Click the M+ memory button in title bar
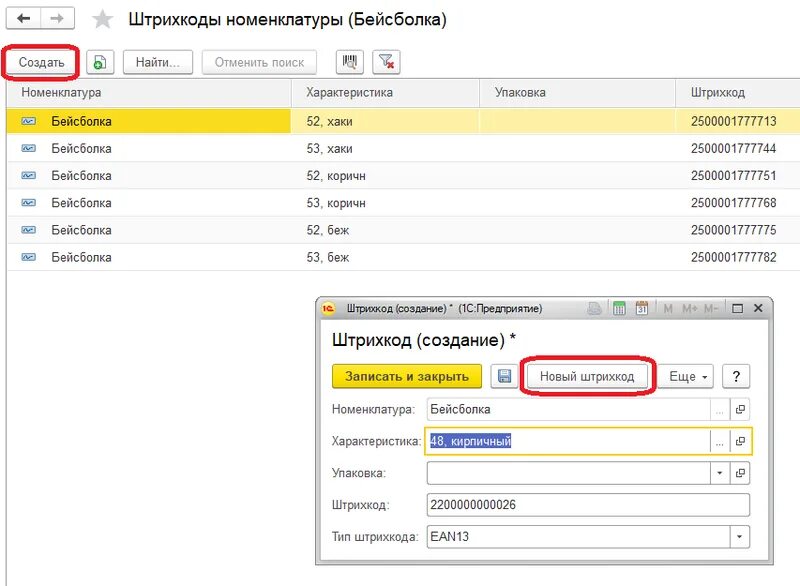The height and width of the screenshot is (586, 800). (689, 308)
